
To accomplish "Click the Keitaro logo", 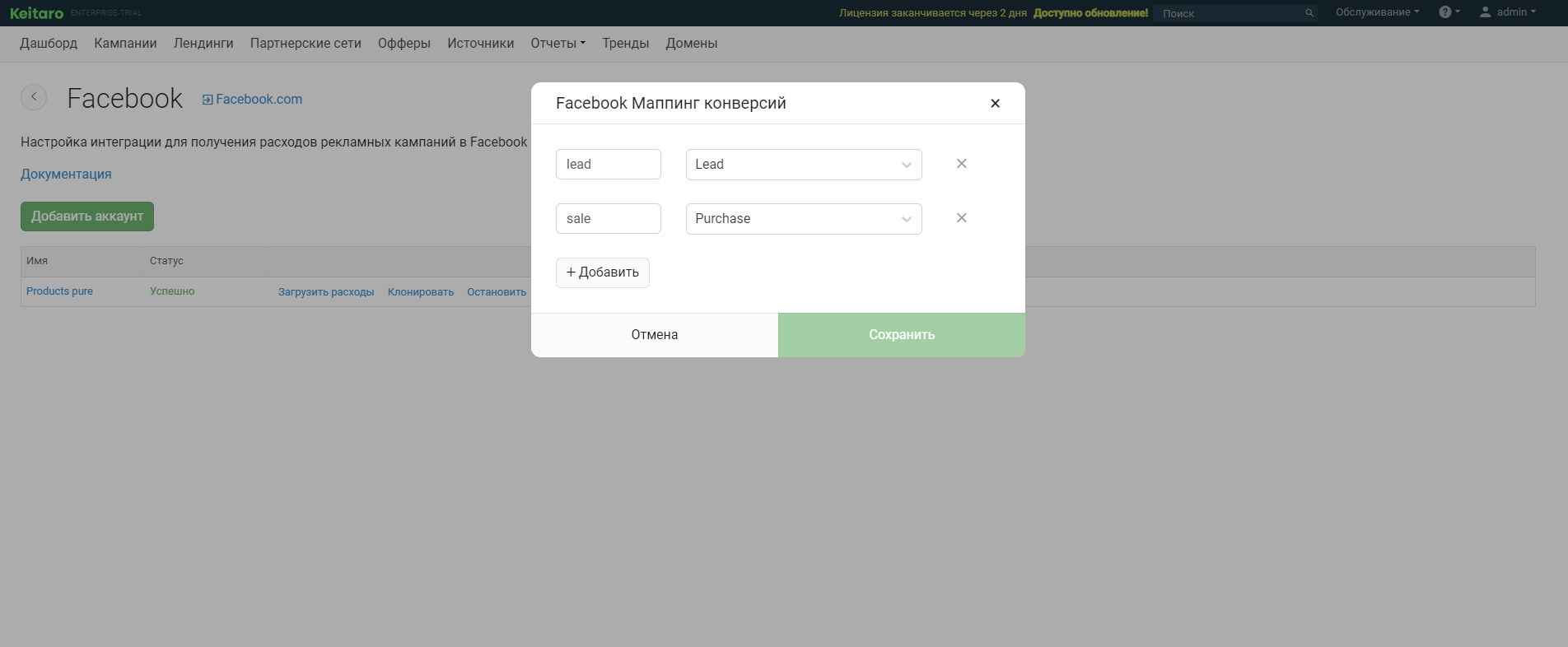I will (37, 13).
